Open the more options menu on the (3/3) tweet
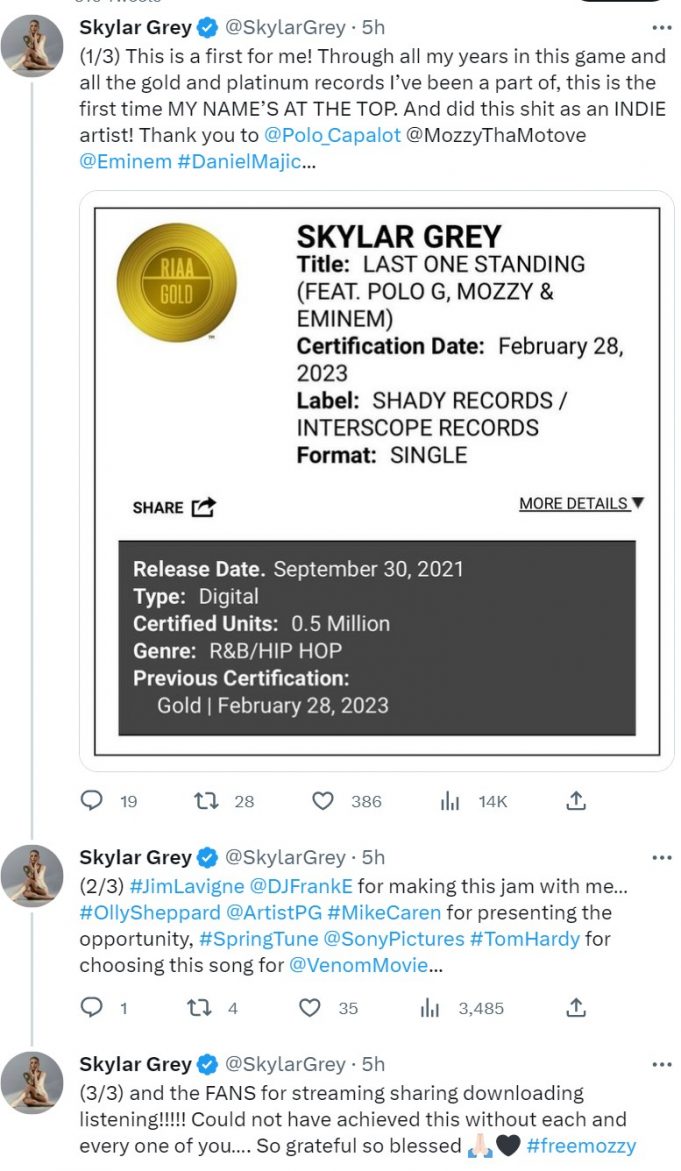Viewport: 681px width, 1171px height. pyautogui.click(x=661, y=1064)
